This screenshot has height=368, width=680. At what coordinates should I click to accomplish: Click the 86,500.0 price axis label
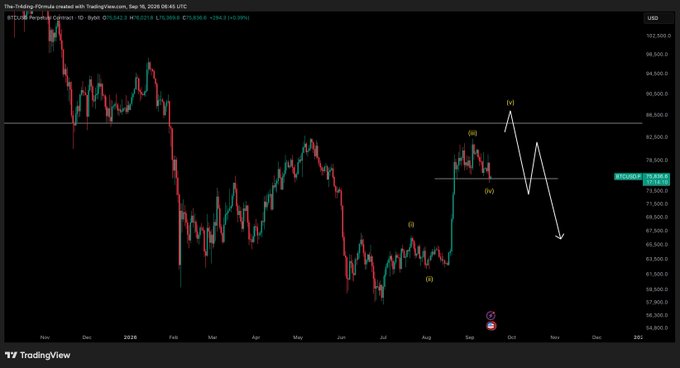coord(658,115)
